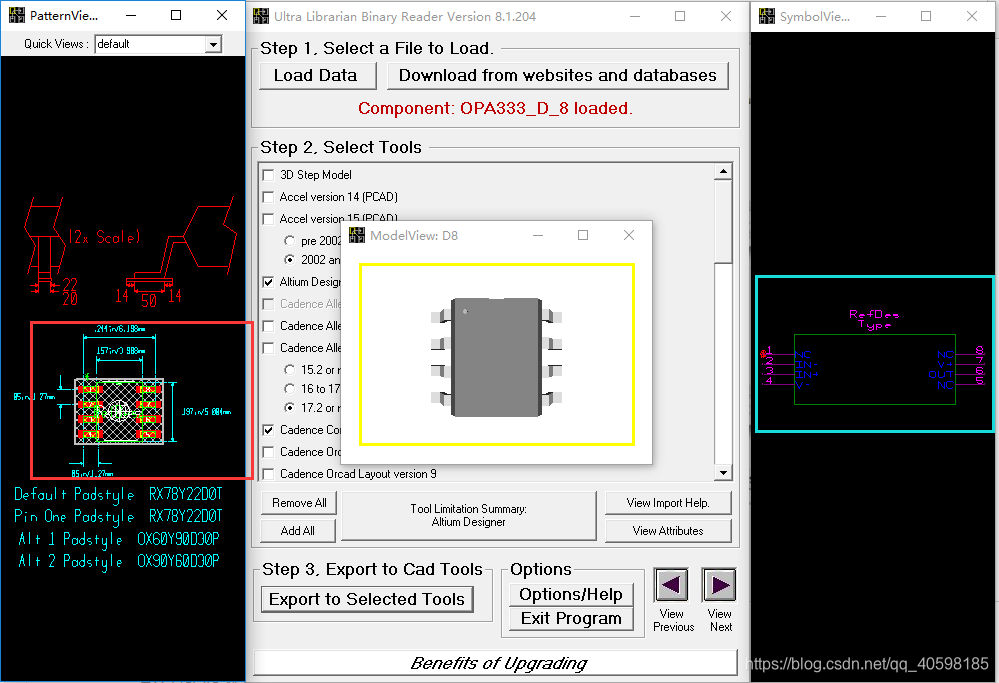Screen dimensions: 999x683
Task: Click Exit Program button
Action: pos(571,619)
